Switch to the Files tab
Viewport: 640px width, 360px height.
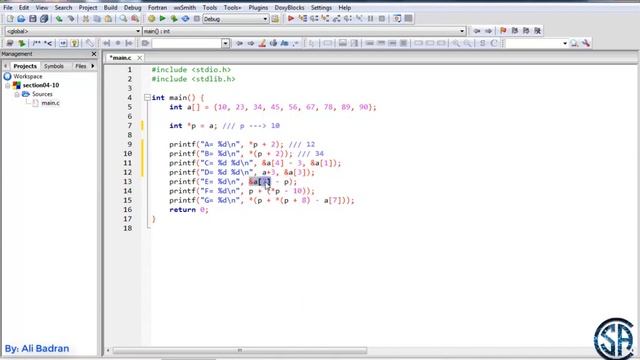pyautogui.click(x=81, y=66)
